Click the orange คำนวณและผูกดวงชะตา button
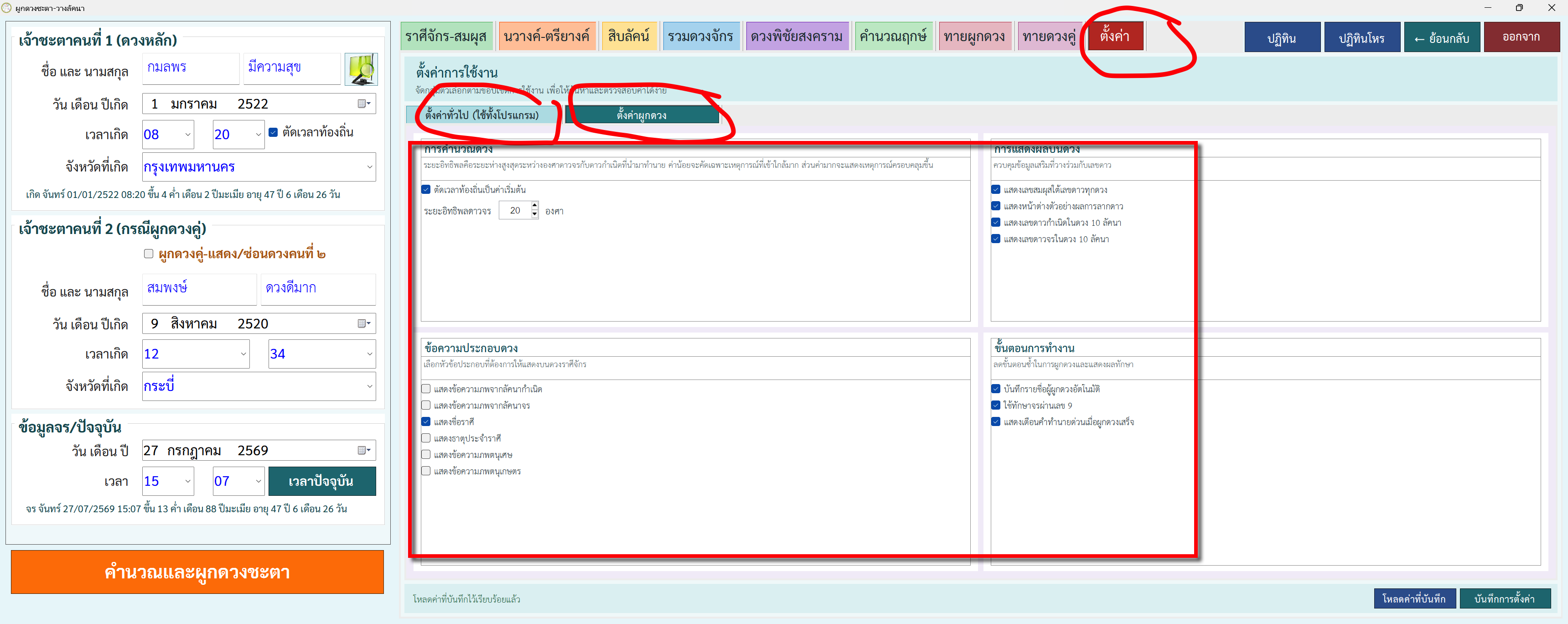Viewport: 1568px width, 624px height. (x=197, y=572)
